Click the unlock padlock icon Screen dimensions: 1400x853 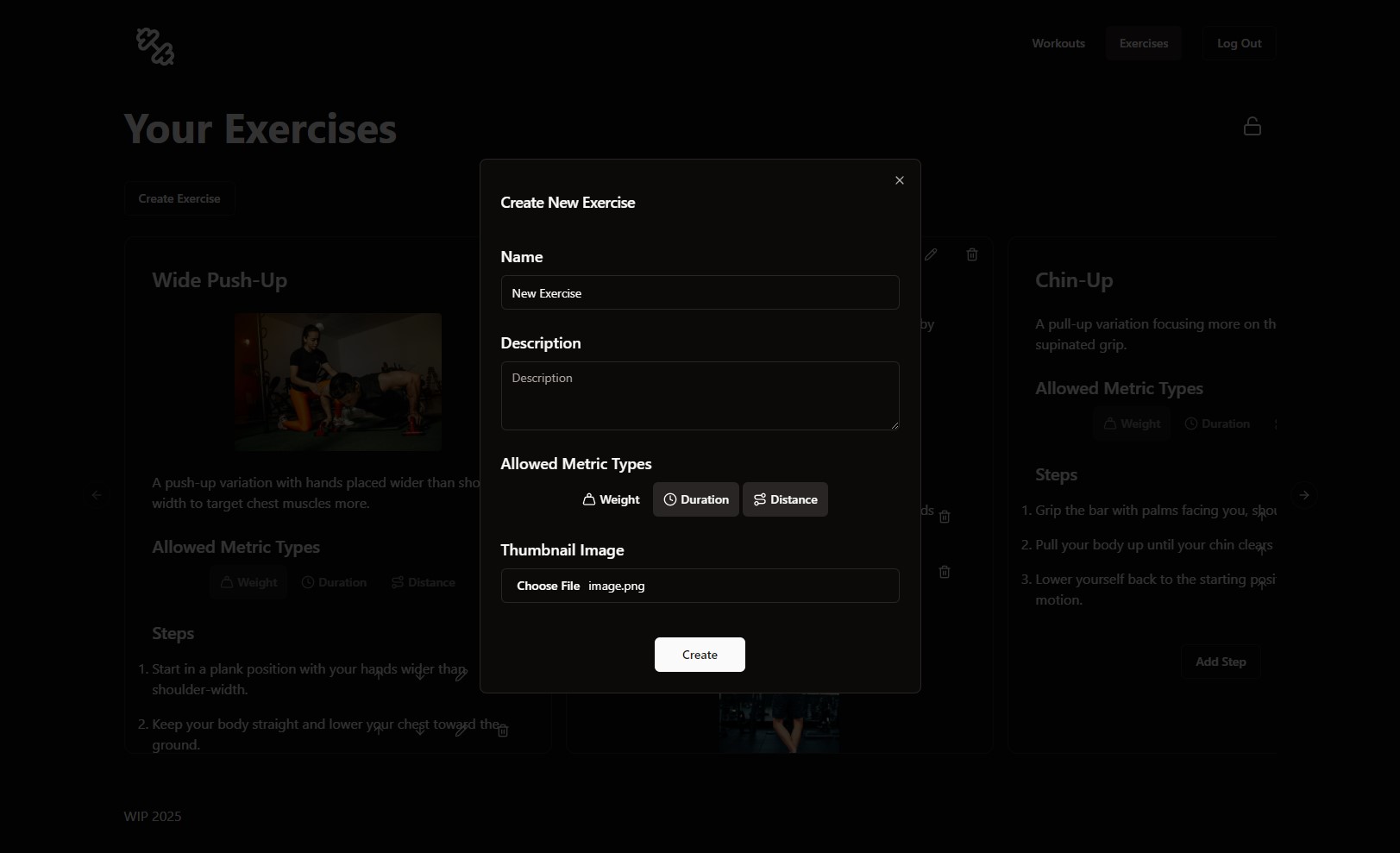(1252, 127)
